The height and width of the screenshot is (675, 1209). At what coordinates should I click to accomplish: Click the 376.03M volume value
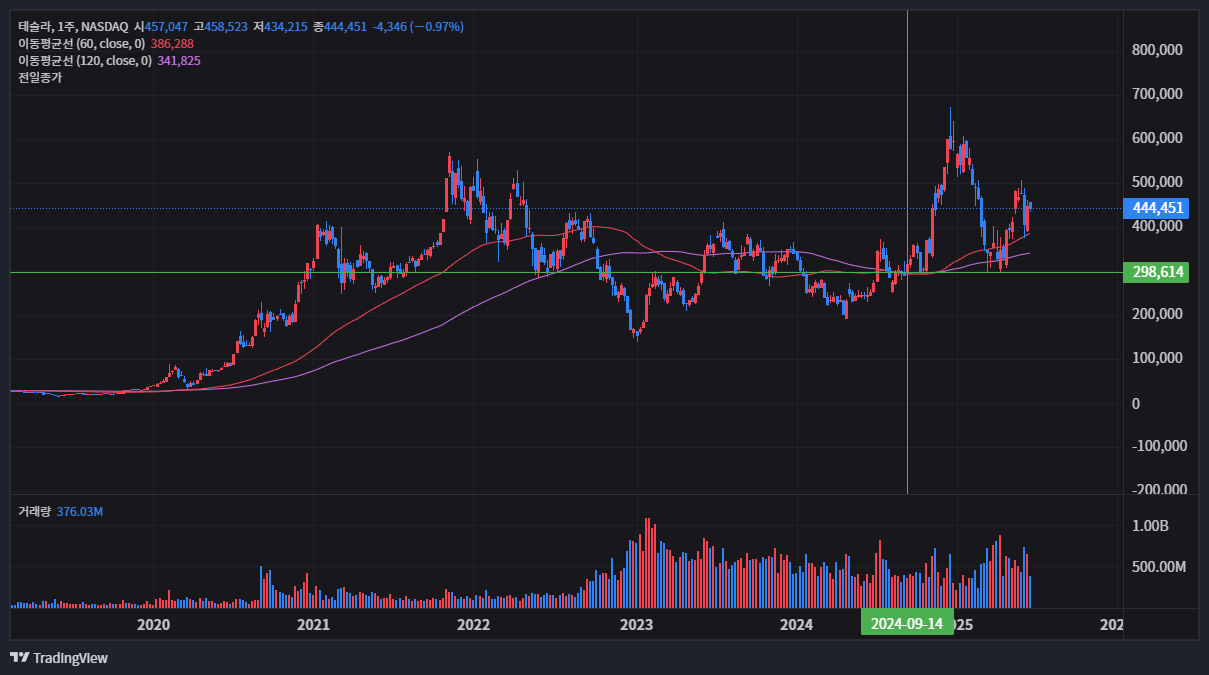coord(80,512)
